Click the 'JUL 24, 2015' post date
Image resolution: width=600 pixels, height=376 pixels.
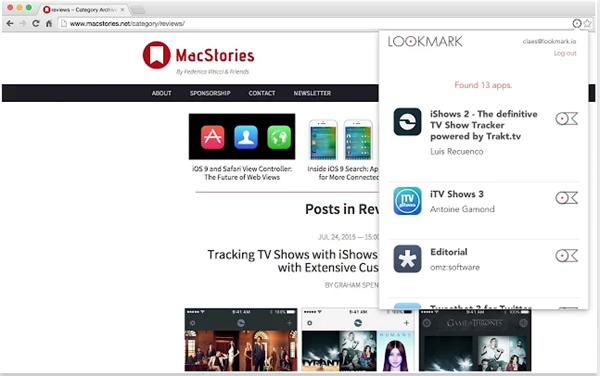point(337,237)
